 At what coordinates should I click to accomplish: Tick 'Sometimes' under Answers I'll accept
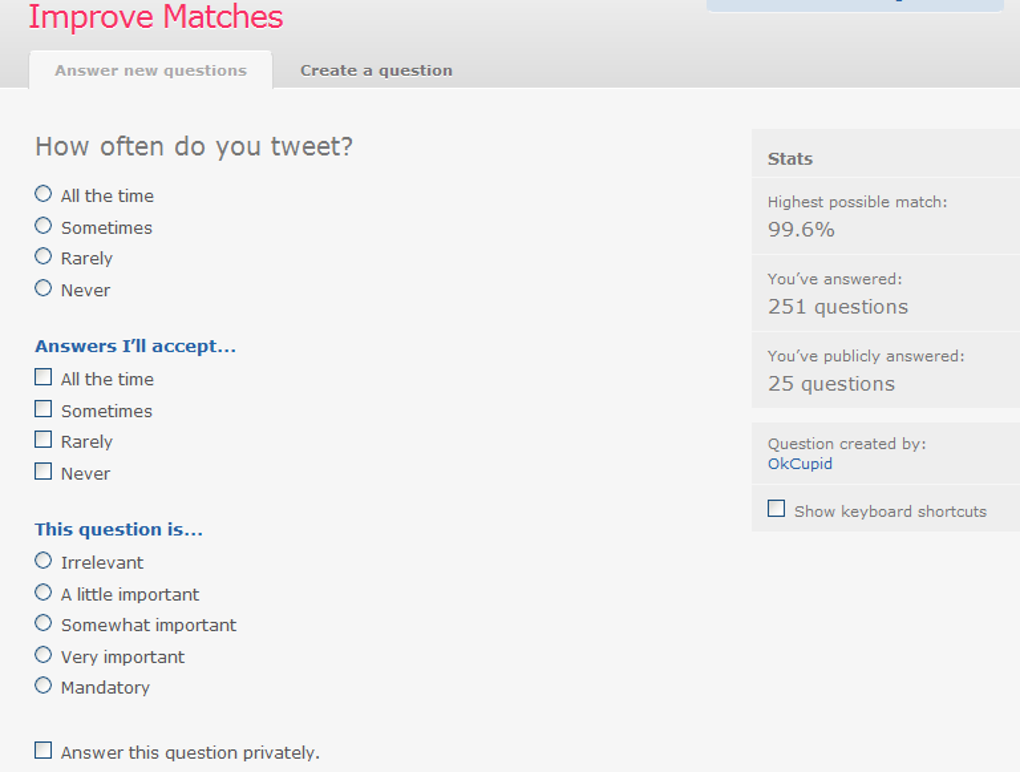coord(43,409)
